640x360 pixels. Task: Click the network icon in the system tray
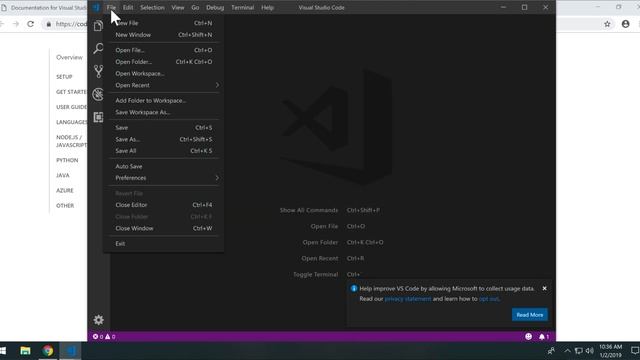(578, 351)
